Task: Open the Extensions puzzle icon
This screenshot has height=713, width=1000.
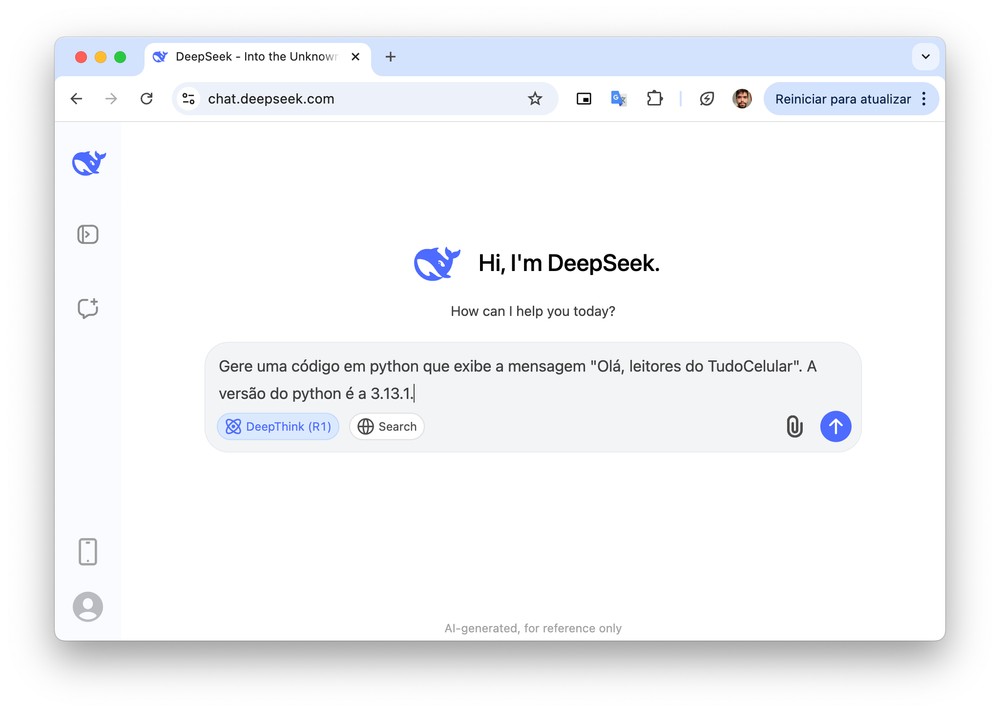Action: 654,99
